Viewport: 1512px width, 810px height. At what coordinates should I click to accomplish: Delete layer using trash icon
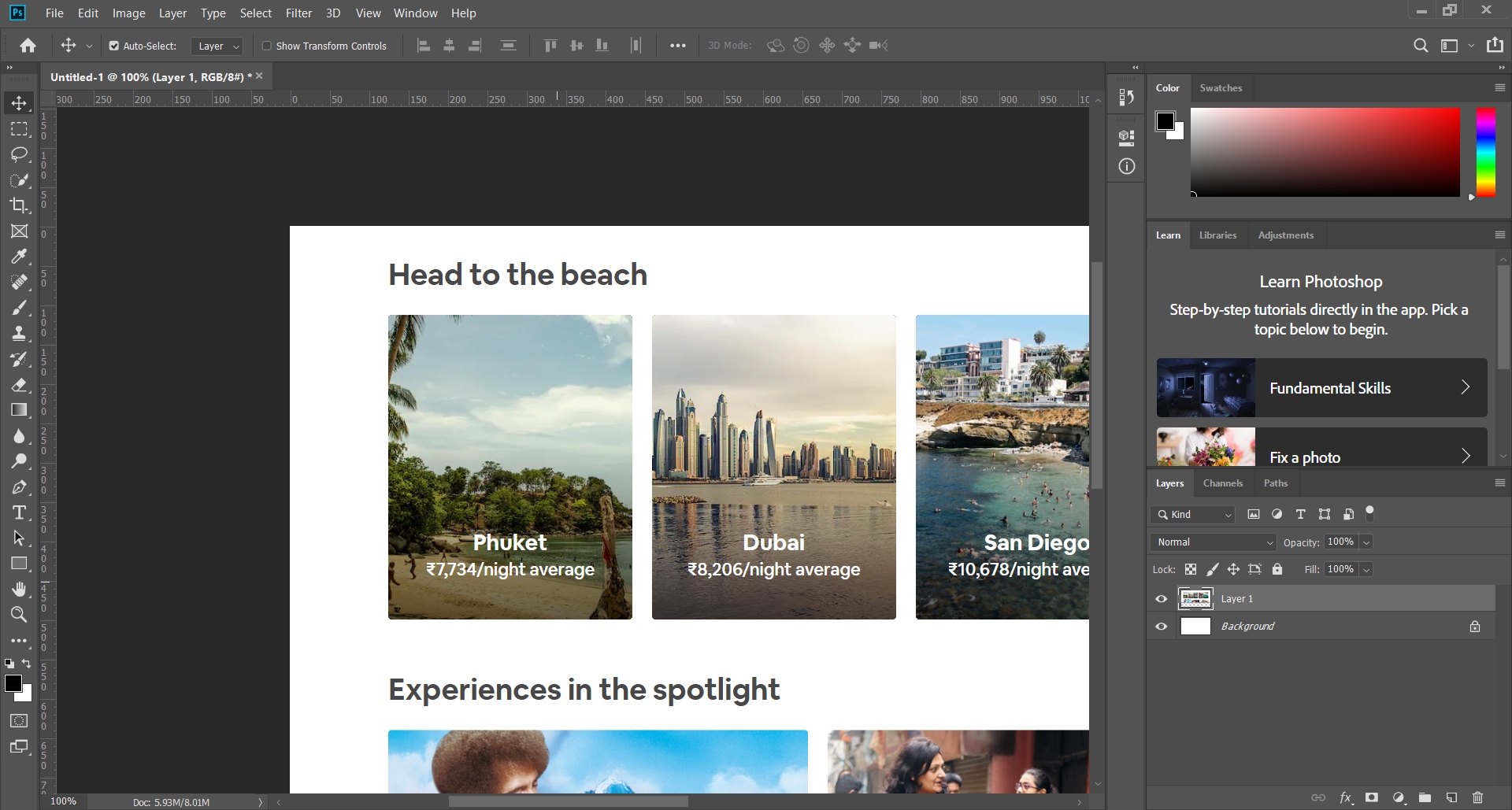[x=1477, y=797]
